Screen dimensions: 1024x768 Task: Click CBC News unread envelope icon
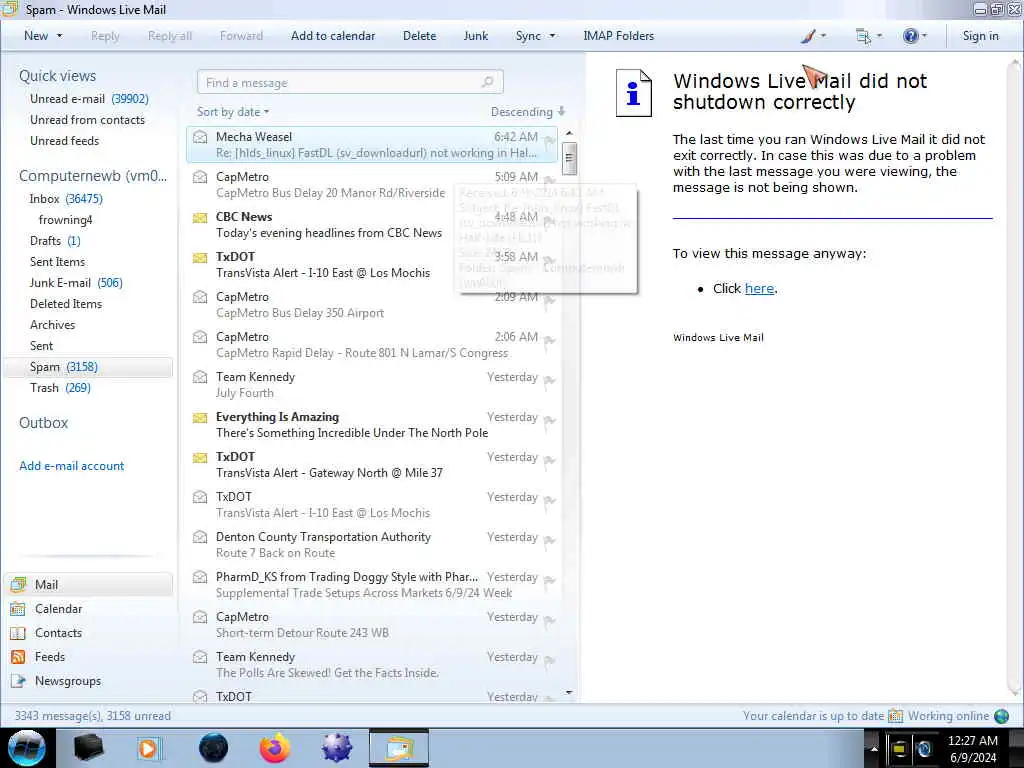click(x=200, y=217)
